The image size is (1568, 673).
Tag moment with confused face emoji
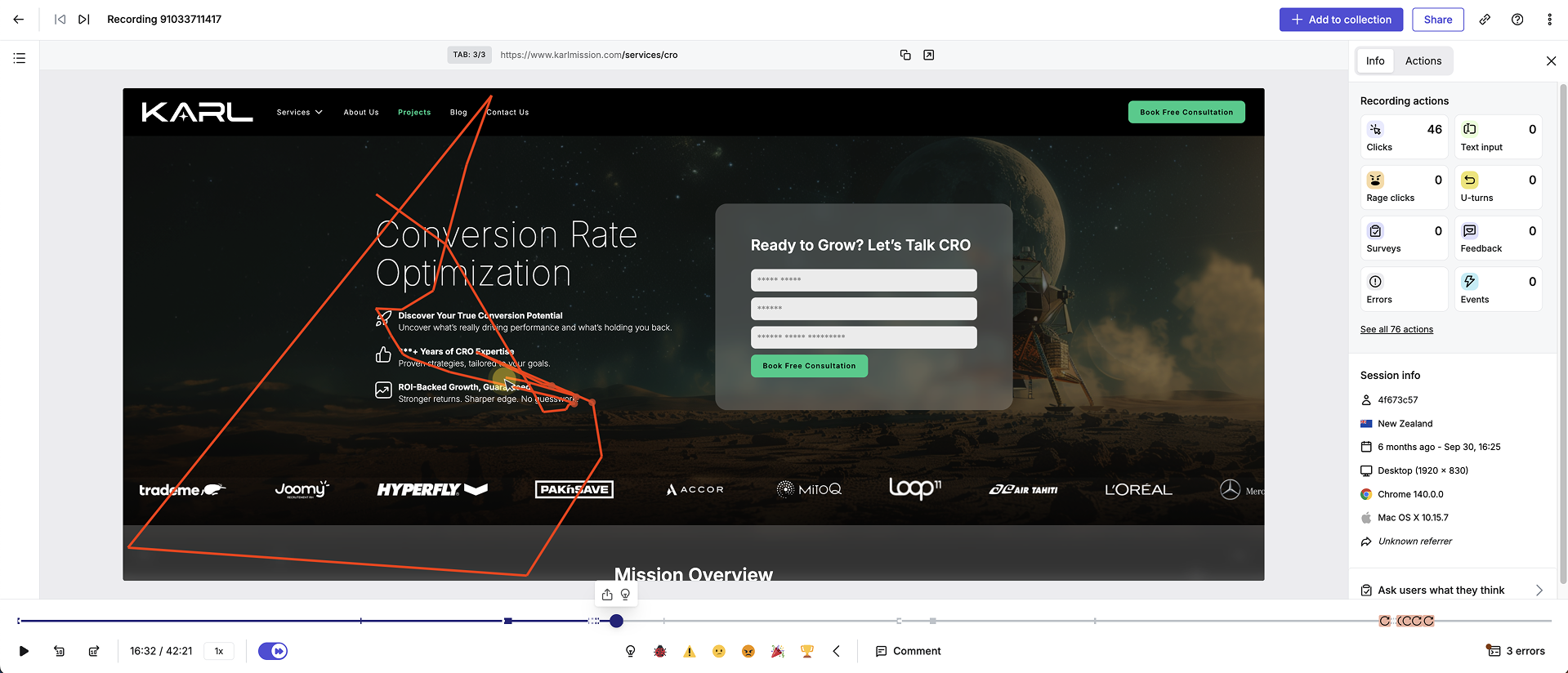point(719,651)
